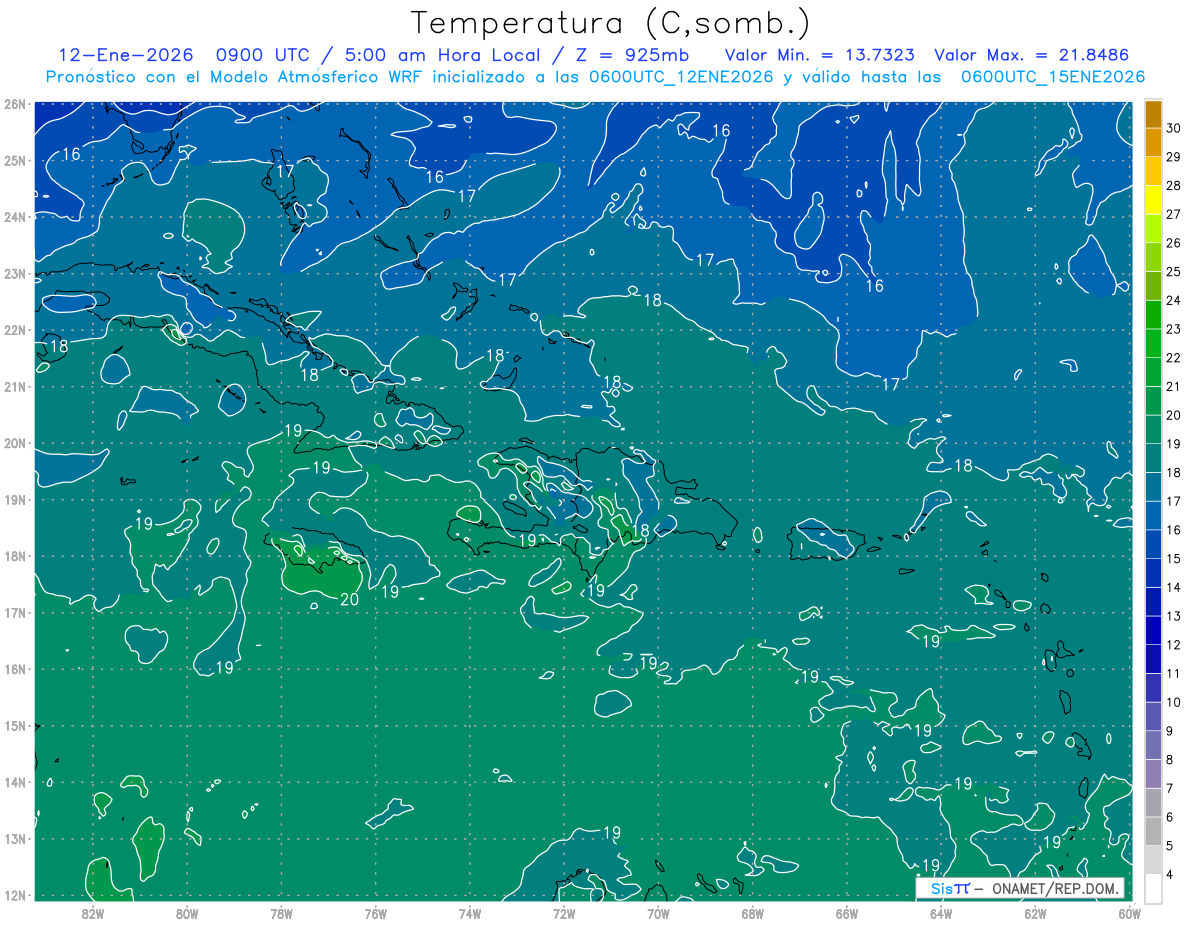Viewport: 1200px width, 927px height.
Task: Click the "Valor Min. = 13.7323" value
Action: [x=820, y=55]
